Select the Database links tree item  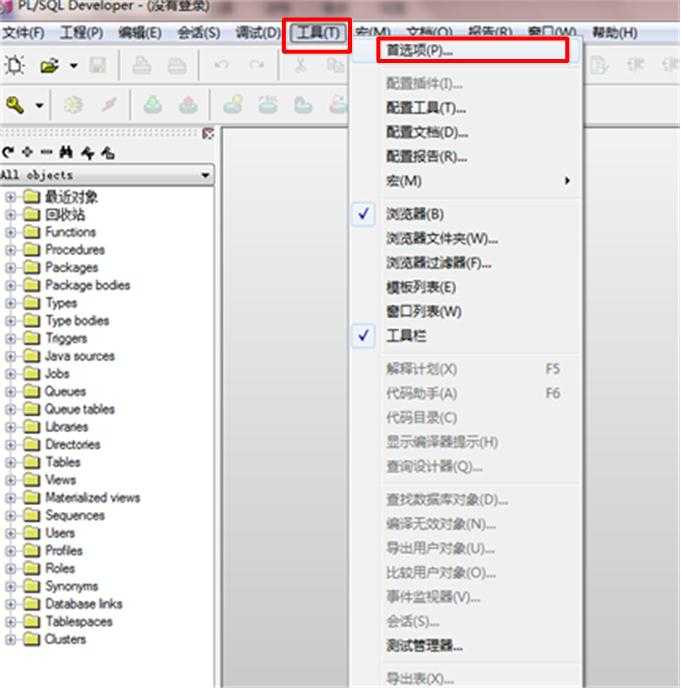click(83, 604)
